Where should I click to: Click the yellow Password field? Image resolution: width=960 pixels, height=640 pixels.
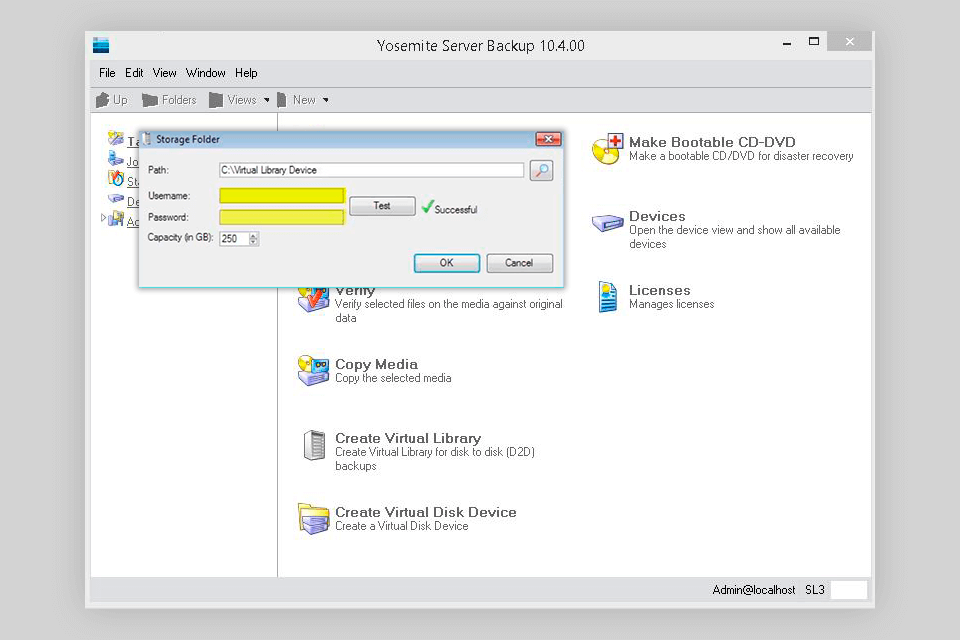click(282, 217)
